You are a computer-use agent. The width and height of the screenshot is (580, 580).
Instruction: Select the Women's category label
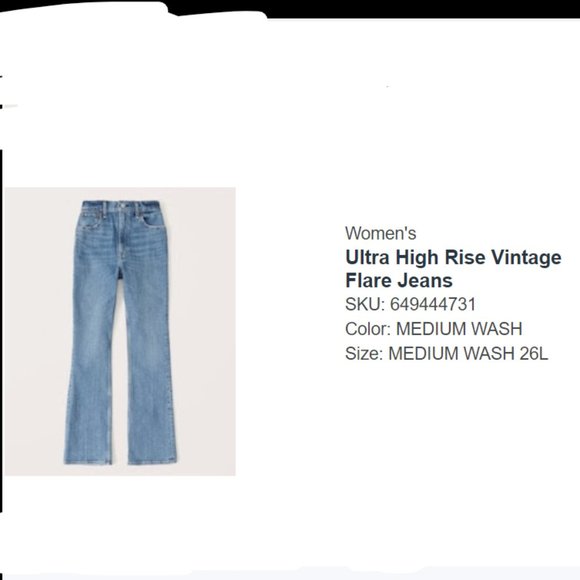coord(381,233)
